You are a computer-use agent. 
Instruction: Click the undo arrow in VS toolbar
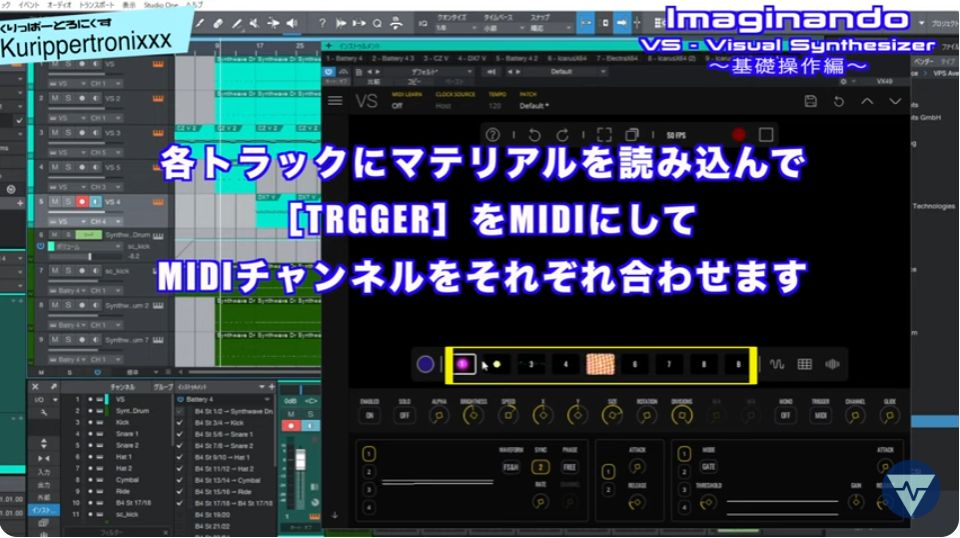[534, 135]
